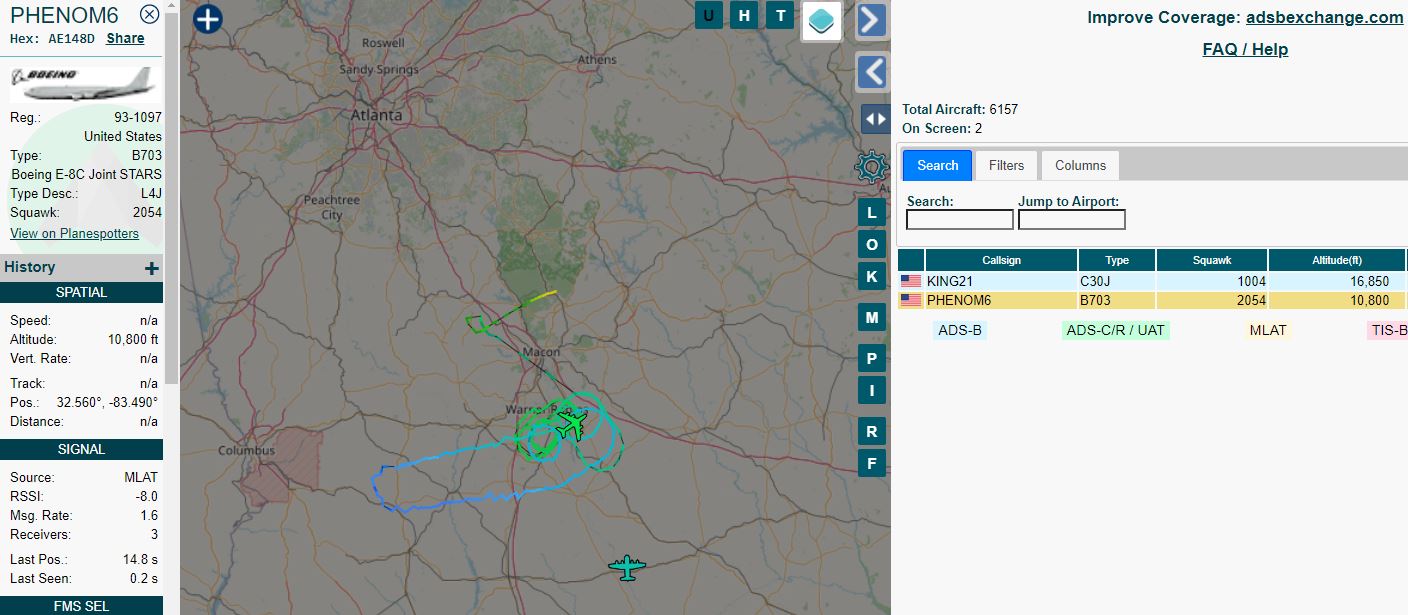Toggle the K map option button
This screenshot has height=615, width=1408.
click(872, 277)
